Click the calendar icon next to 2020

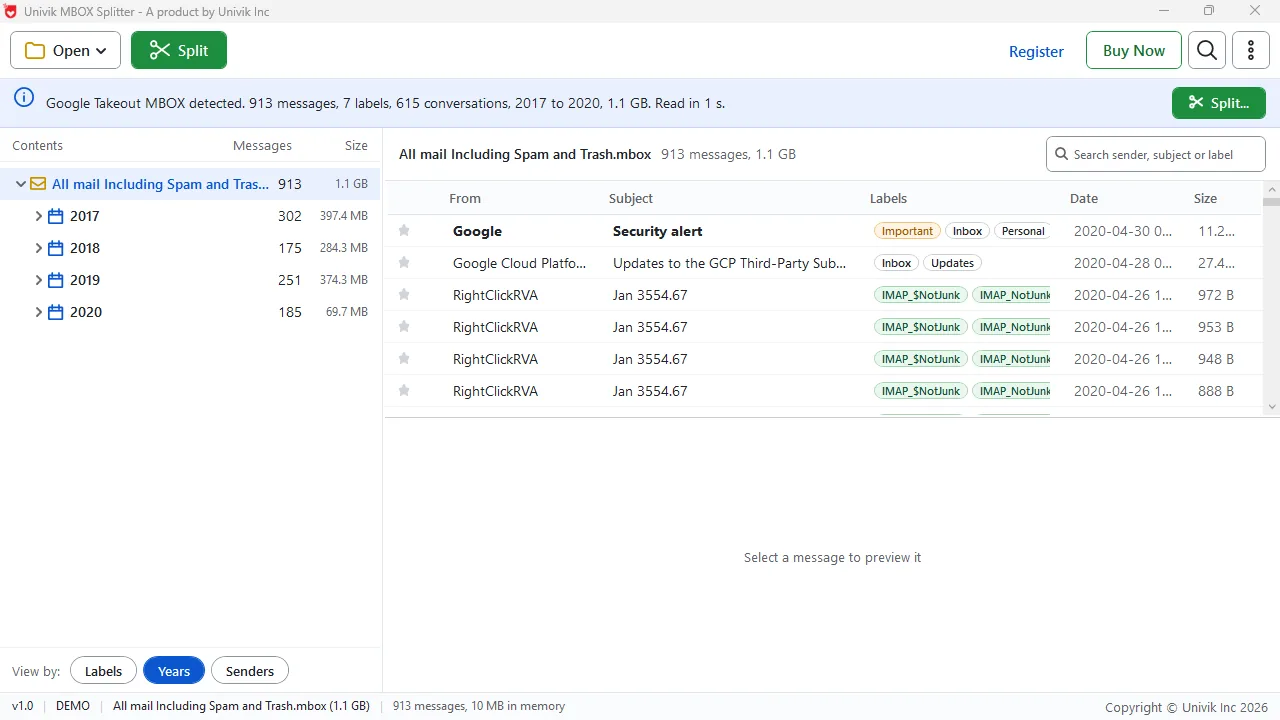pos(56,312)
